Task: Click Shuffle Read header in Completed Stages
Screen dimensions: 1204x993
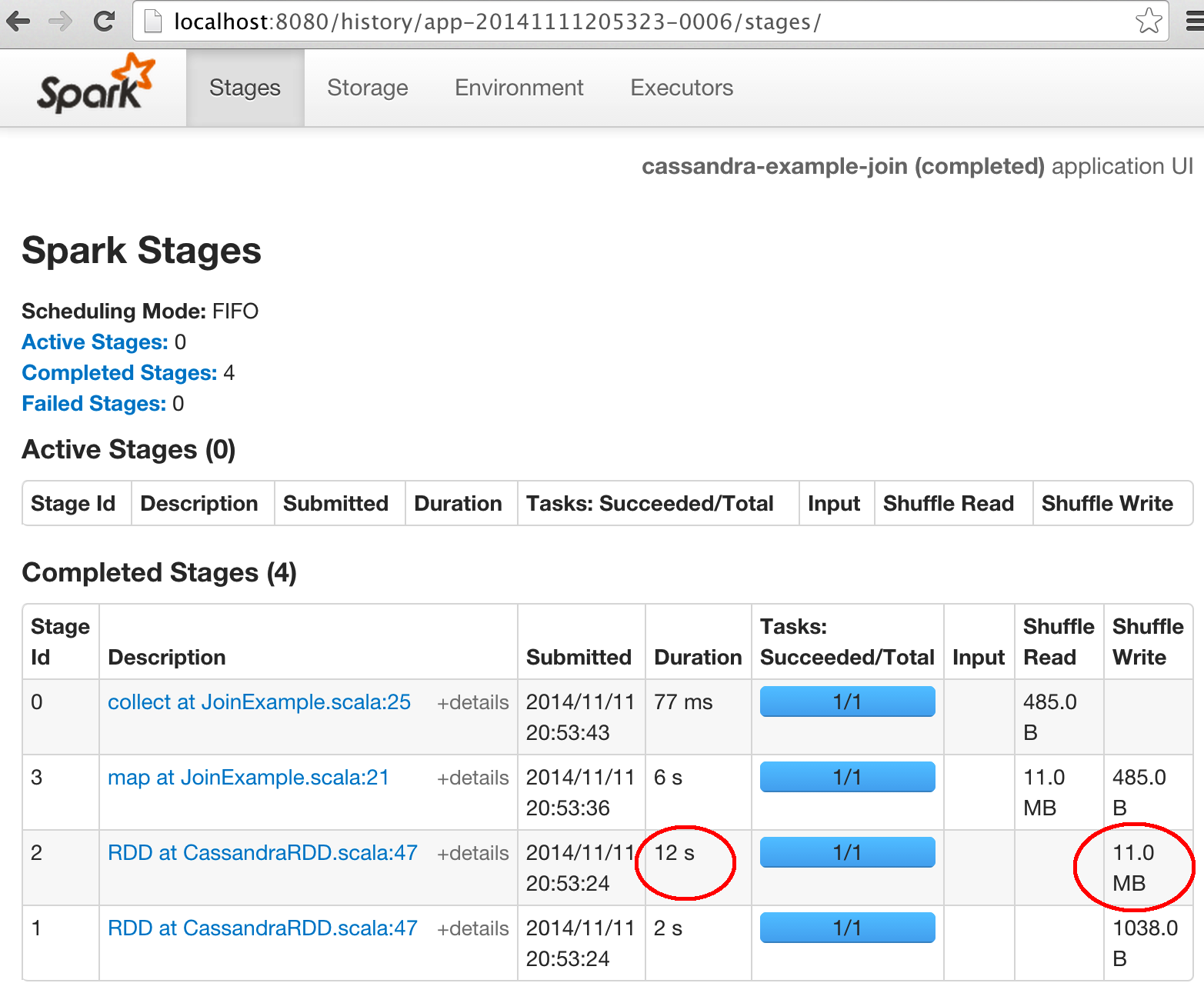Action: pos(1059,641)
